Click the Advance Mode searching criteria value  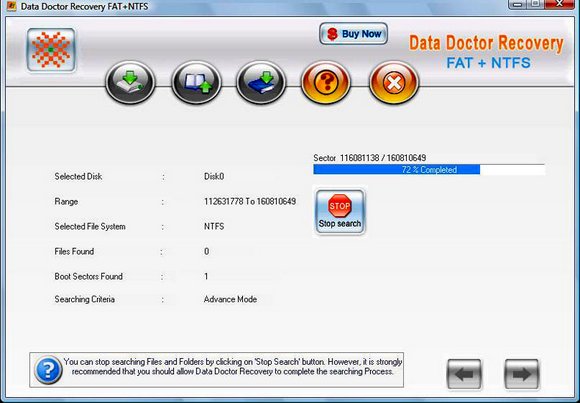(x=230, y=299)
